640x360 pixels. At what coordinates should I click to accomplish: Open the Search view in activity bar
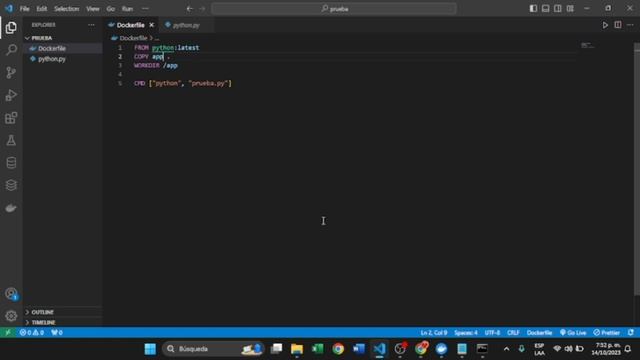[11, 50]
